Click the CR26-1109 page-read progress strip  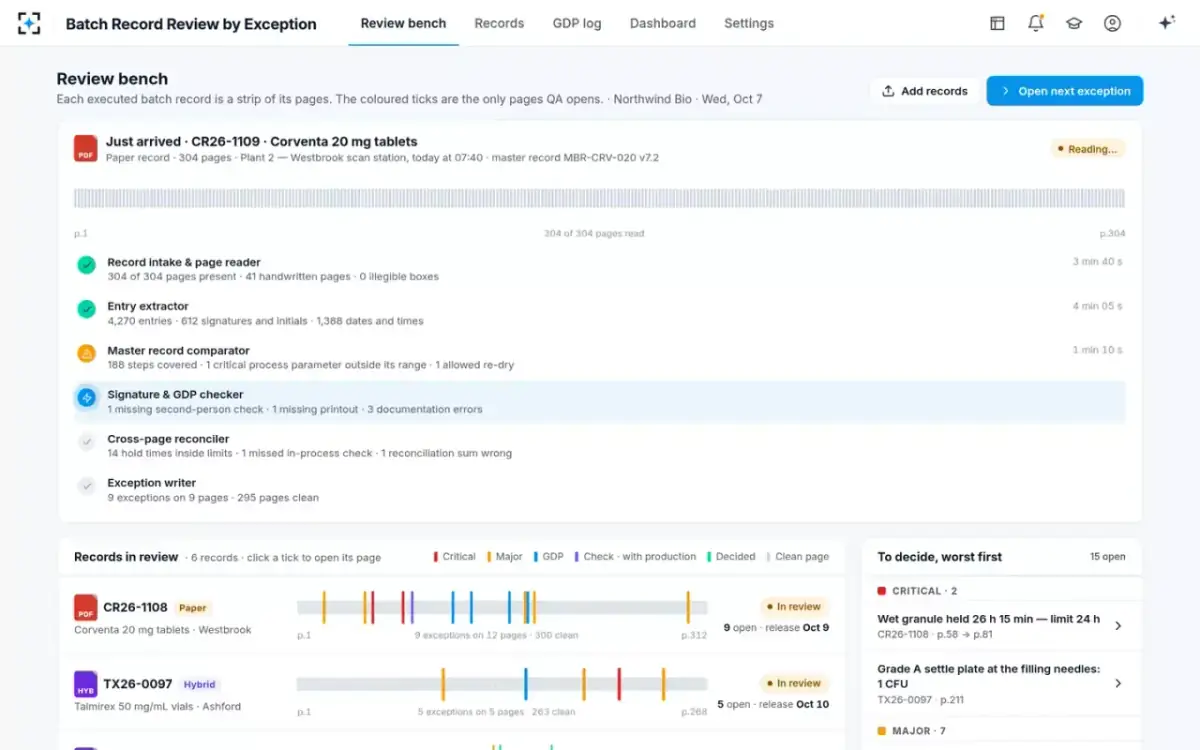[x=599, y=198]
